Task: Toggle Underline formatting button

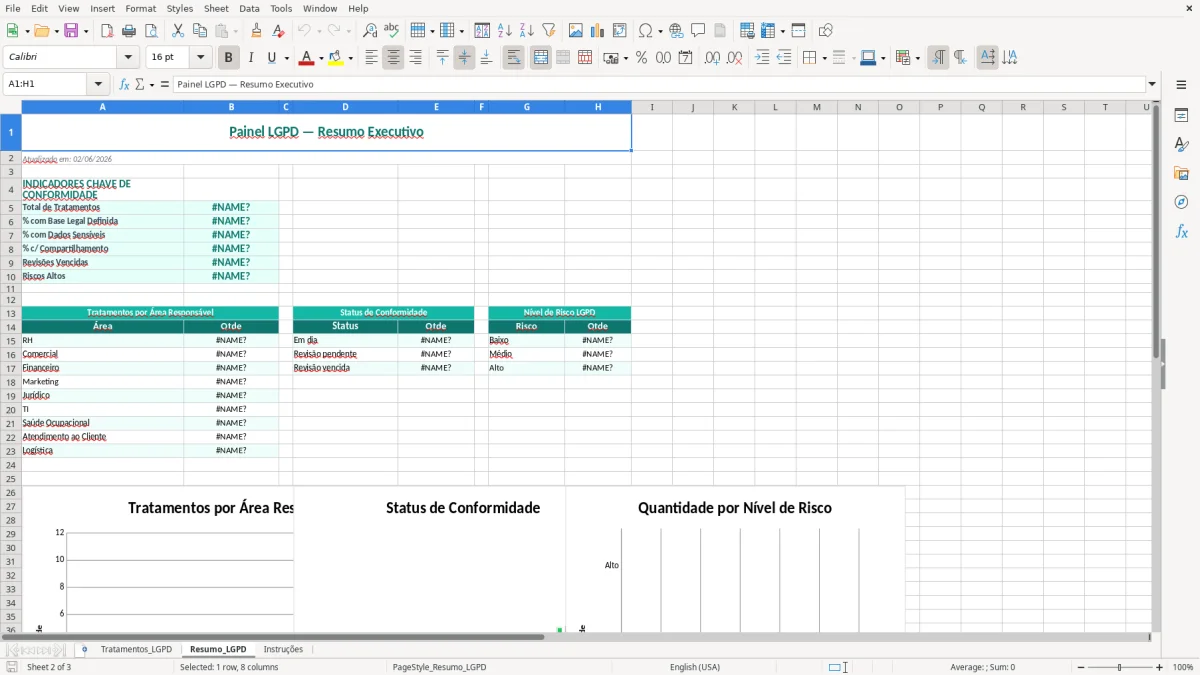Action: [271, 58]
